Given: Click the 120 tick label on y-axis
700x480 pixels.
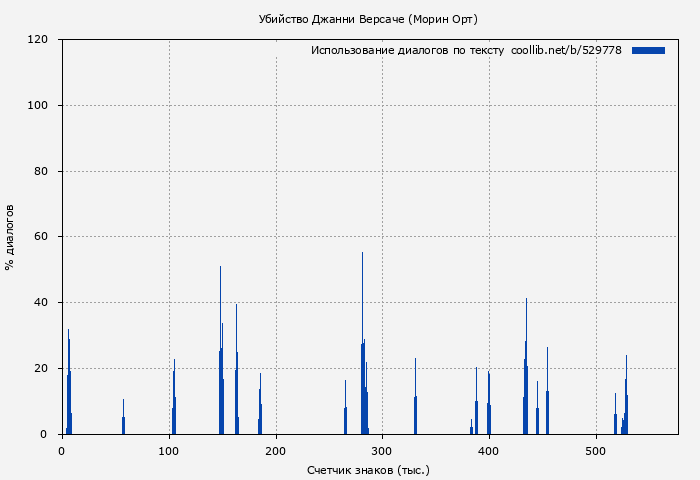Looking at the screenshot, I should click(x=39, y=40).
